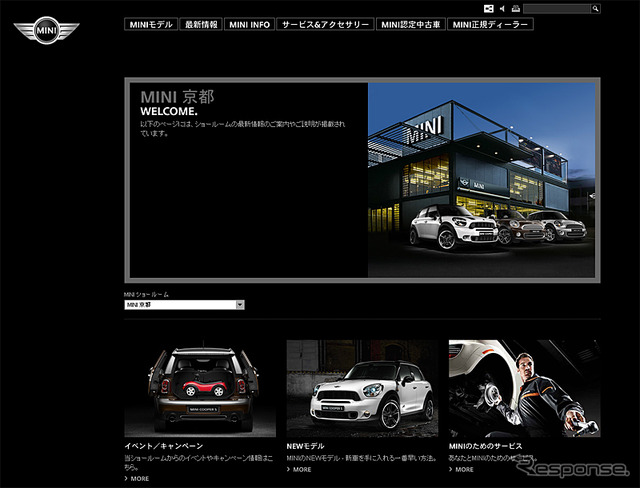Click the MINI showroom building photo
This screenshot has width=640, height=488.
point(481,180)
